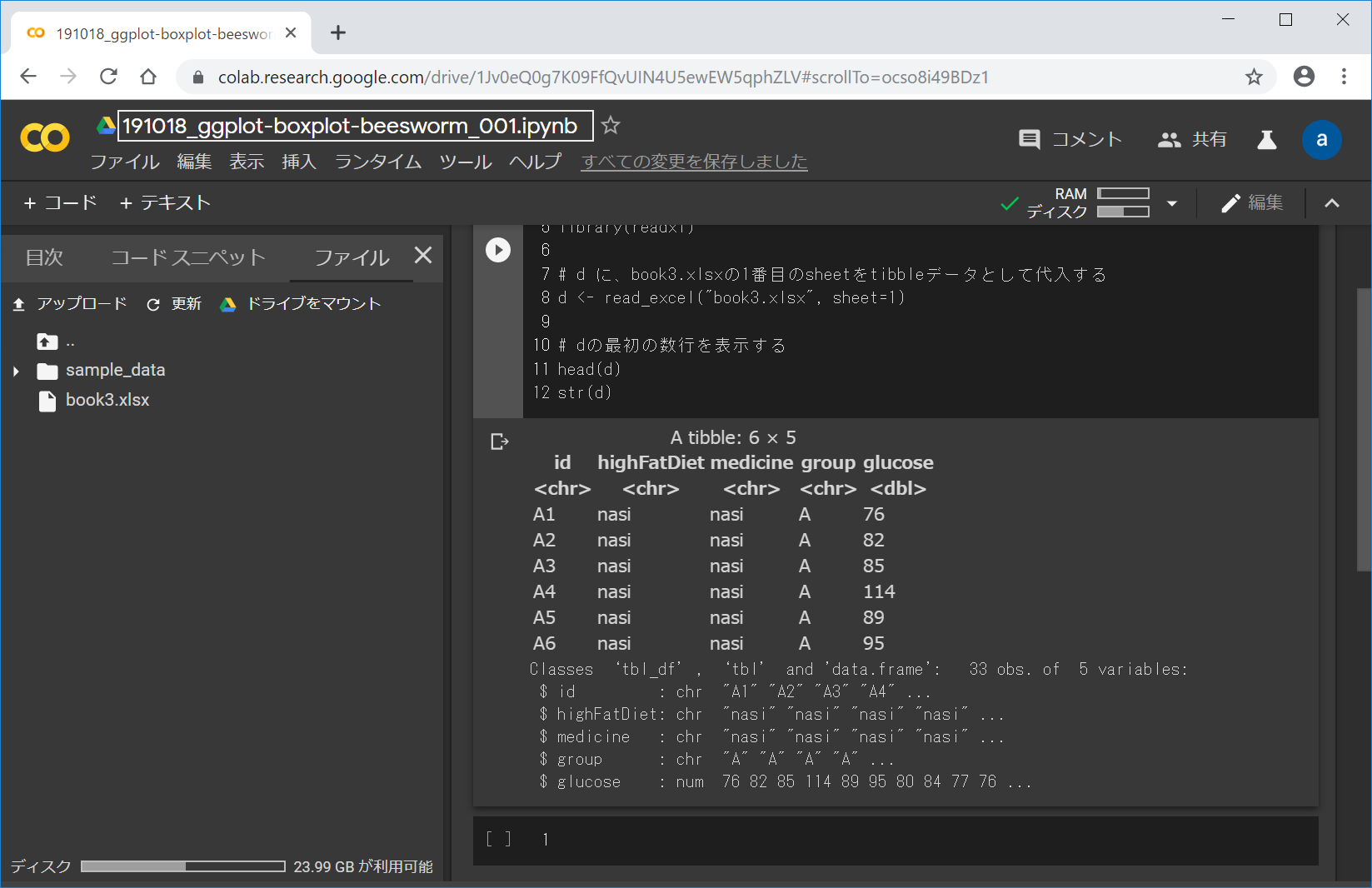Open the RAM and disk dropdown

point(1172,203)
